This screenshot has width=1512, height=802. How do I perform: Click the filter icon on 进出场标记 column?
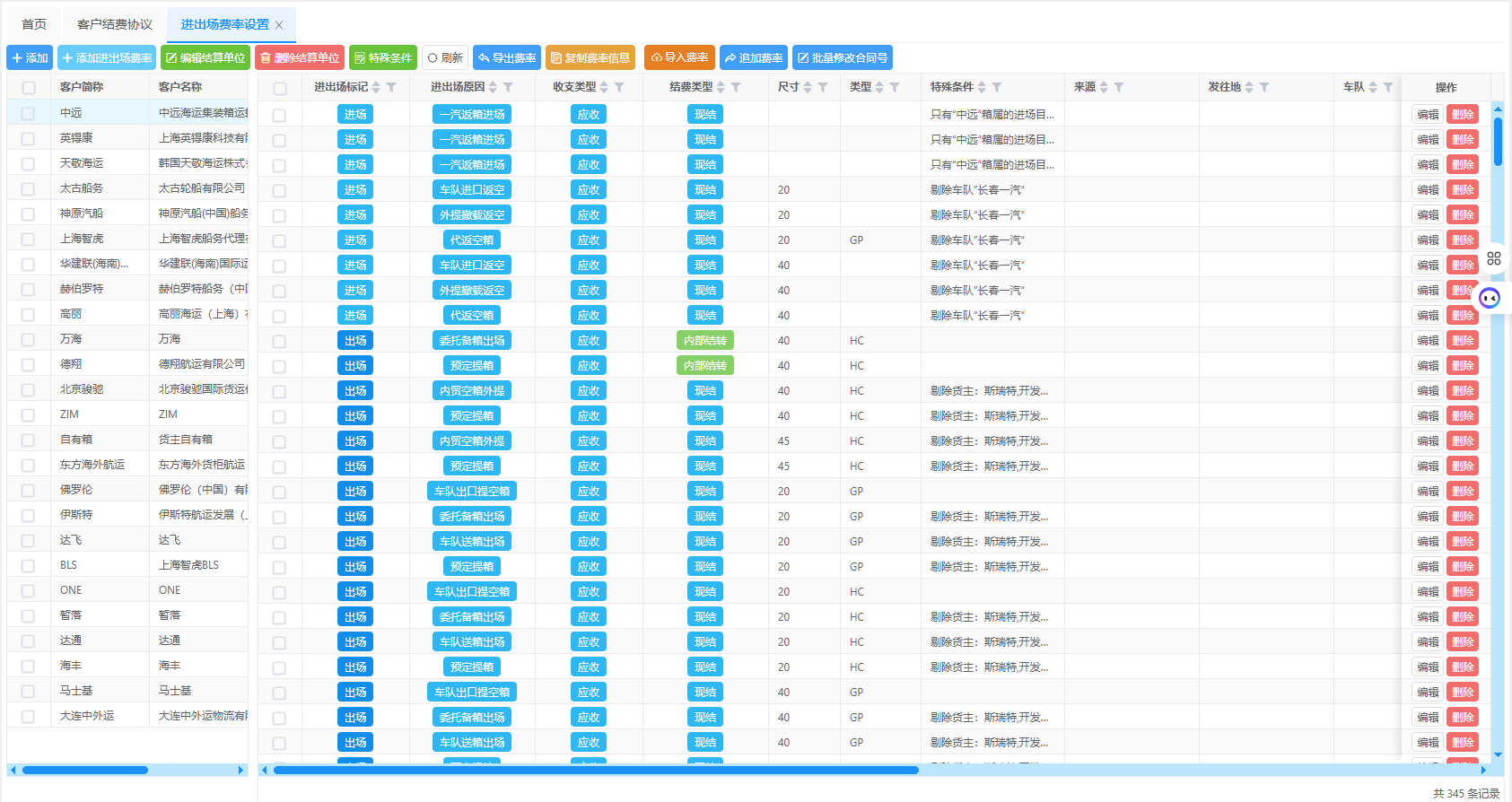(391, 88)
